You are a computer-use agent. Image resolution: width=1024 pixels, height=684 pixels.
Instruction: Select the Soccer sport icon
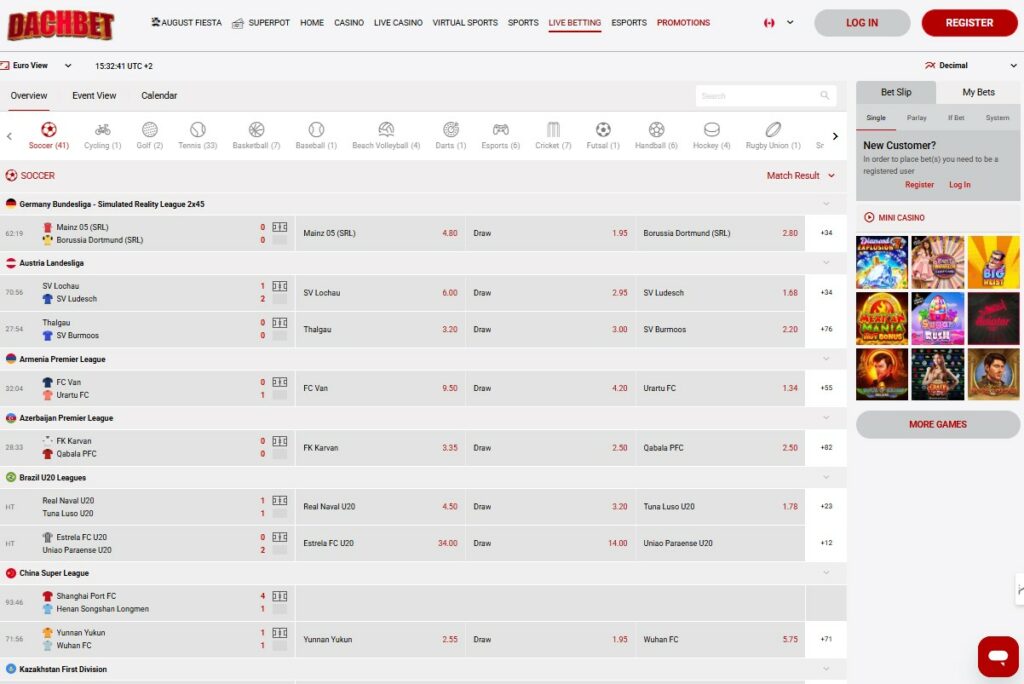(48, 135)
